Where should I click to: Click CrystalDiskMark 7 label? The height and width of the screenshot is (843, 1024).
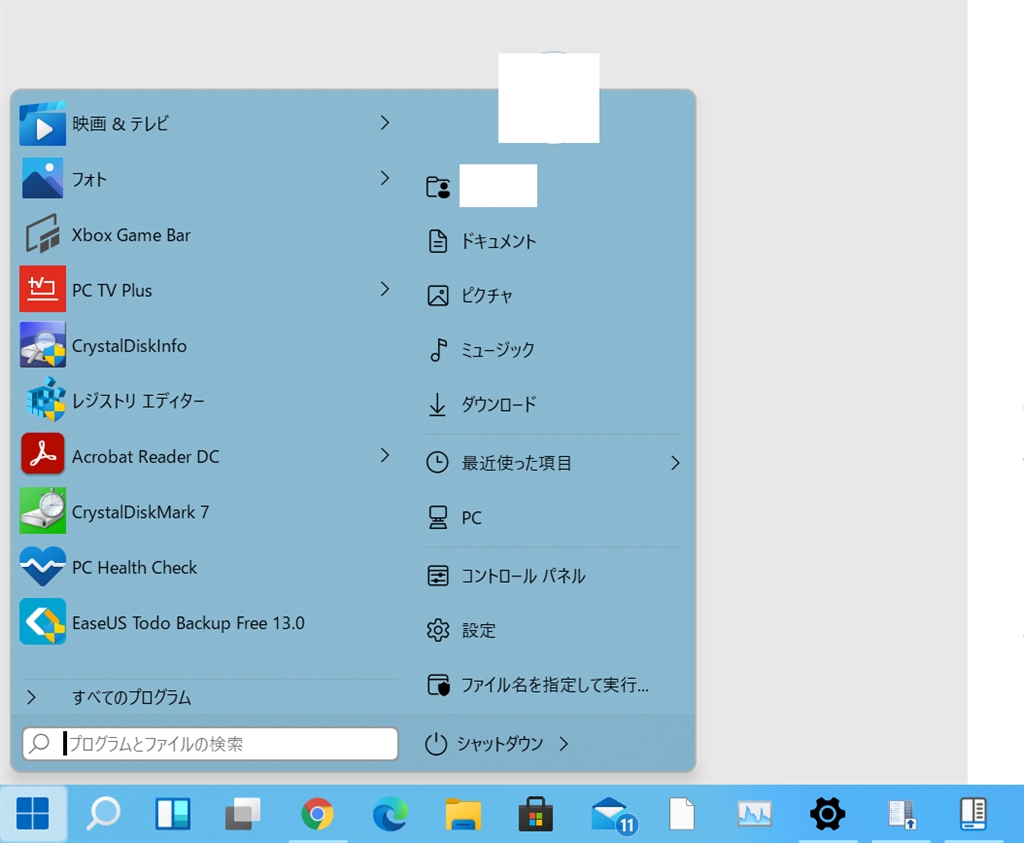140,512
